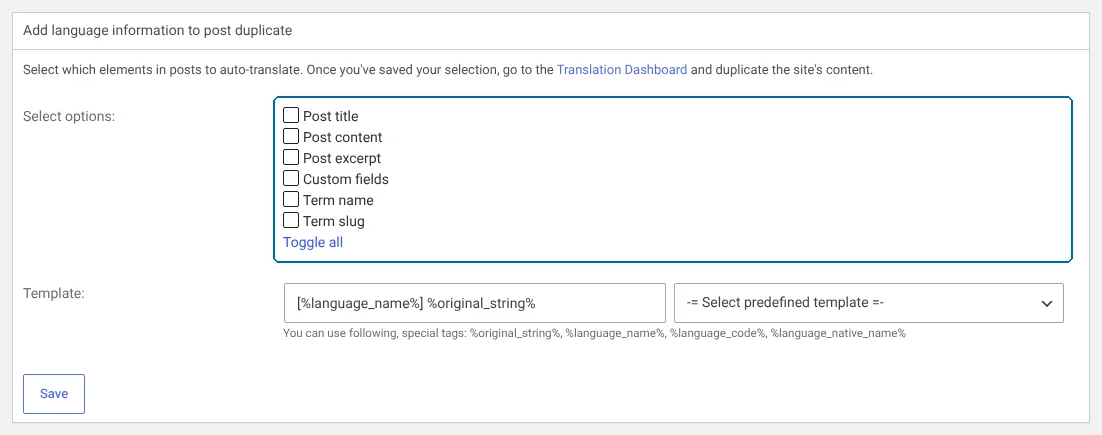This screenshot has width=1102, height=435.
Task: Click the special tags hint text
Action: pyautogui.click(x=595, y=334)
